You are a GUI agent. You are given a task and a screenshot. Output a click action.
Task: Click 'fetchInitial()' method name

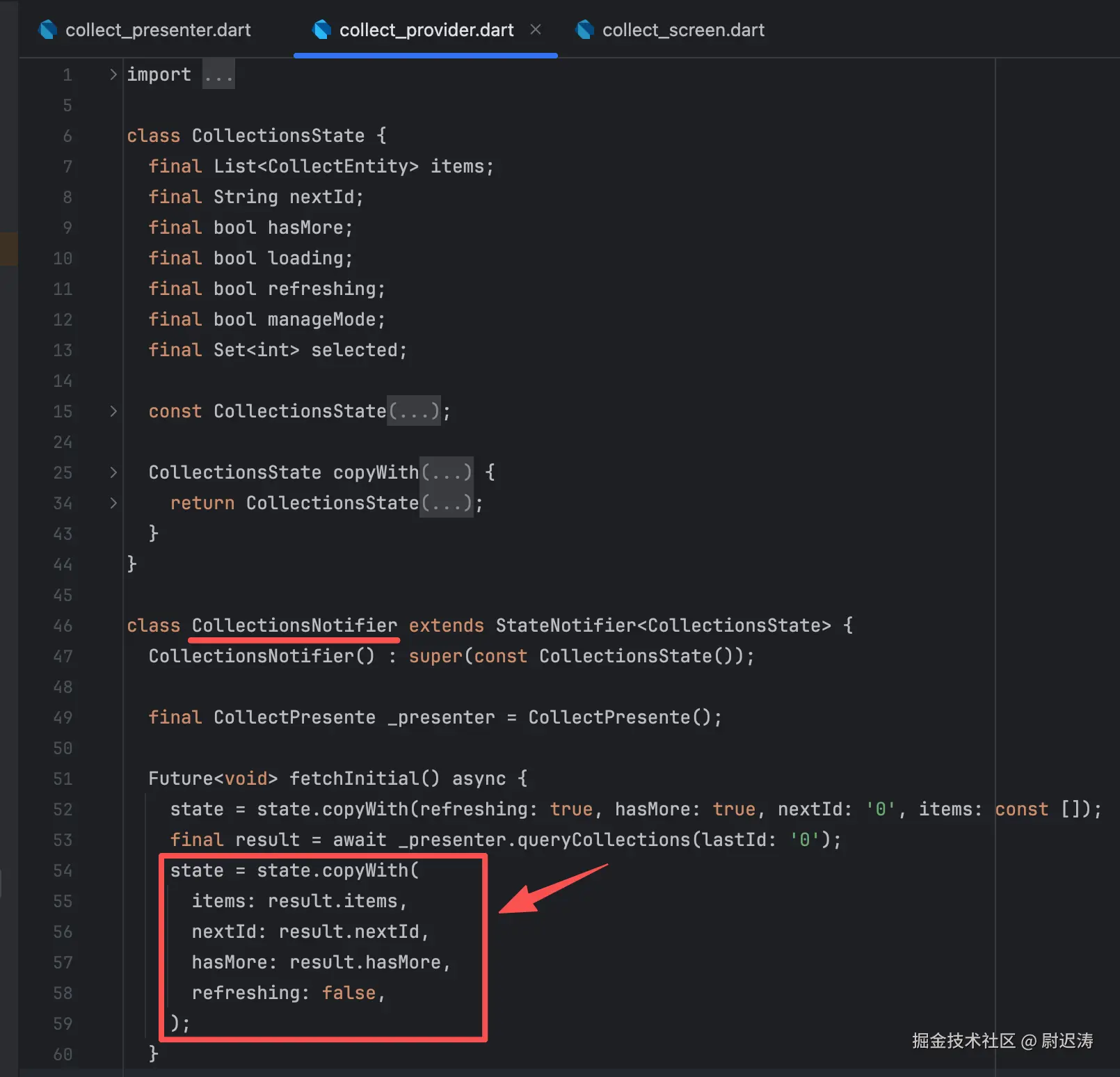tap(365, 779)
